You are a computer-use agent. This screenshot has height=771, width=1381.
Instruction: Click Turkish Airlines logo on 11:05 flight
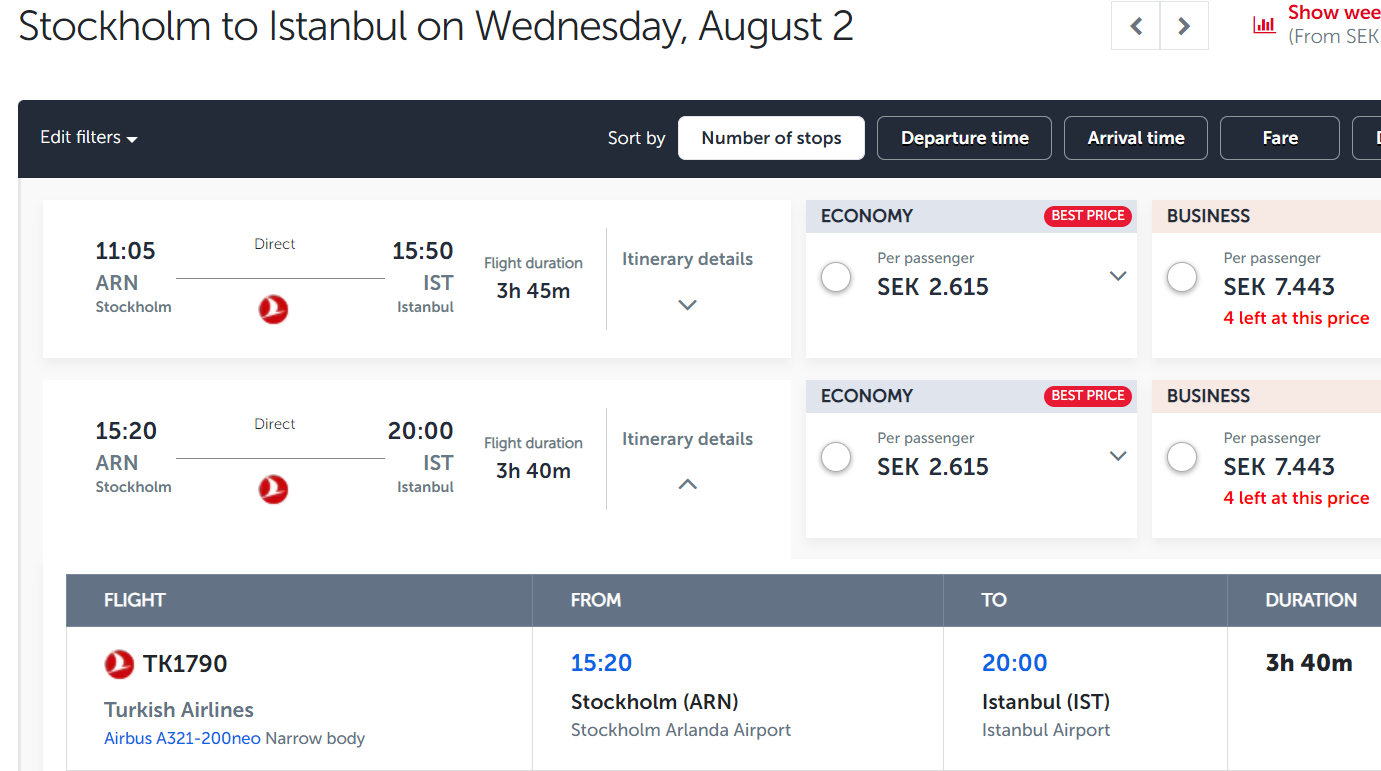click(x=273, y=310)
